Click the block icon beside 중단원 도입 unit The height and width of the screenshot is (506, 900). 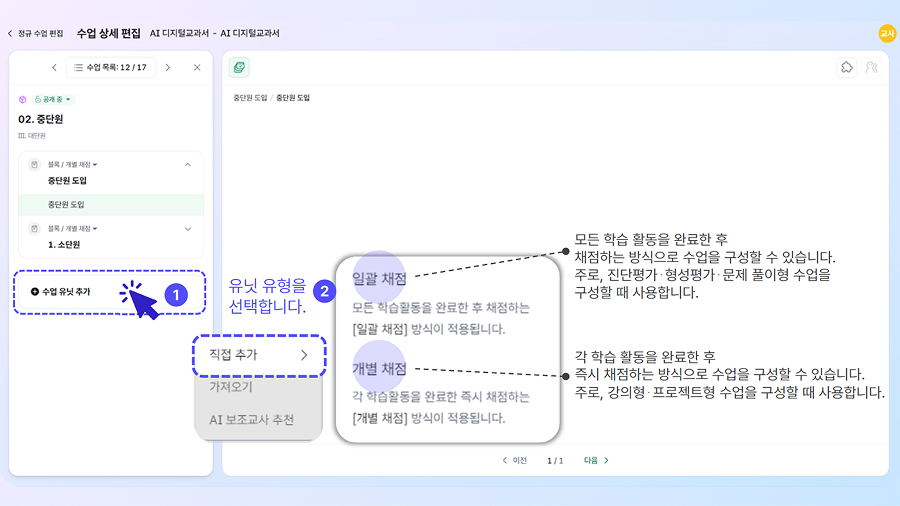pyautogui.click(x=34, y=164)
